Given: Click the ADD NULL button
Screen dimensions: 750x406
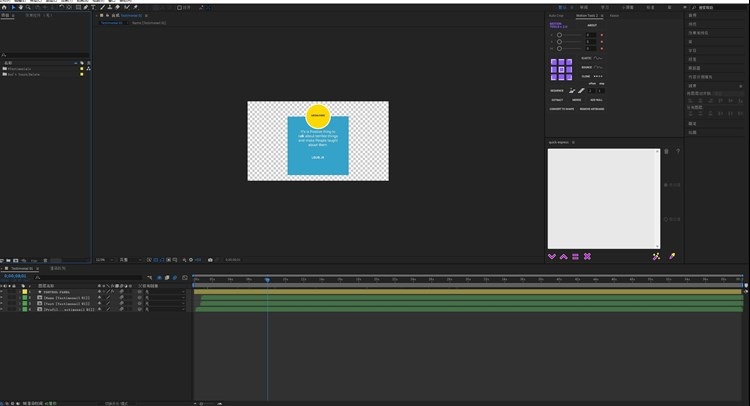Looking at the screenshot, I should 596,100.
